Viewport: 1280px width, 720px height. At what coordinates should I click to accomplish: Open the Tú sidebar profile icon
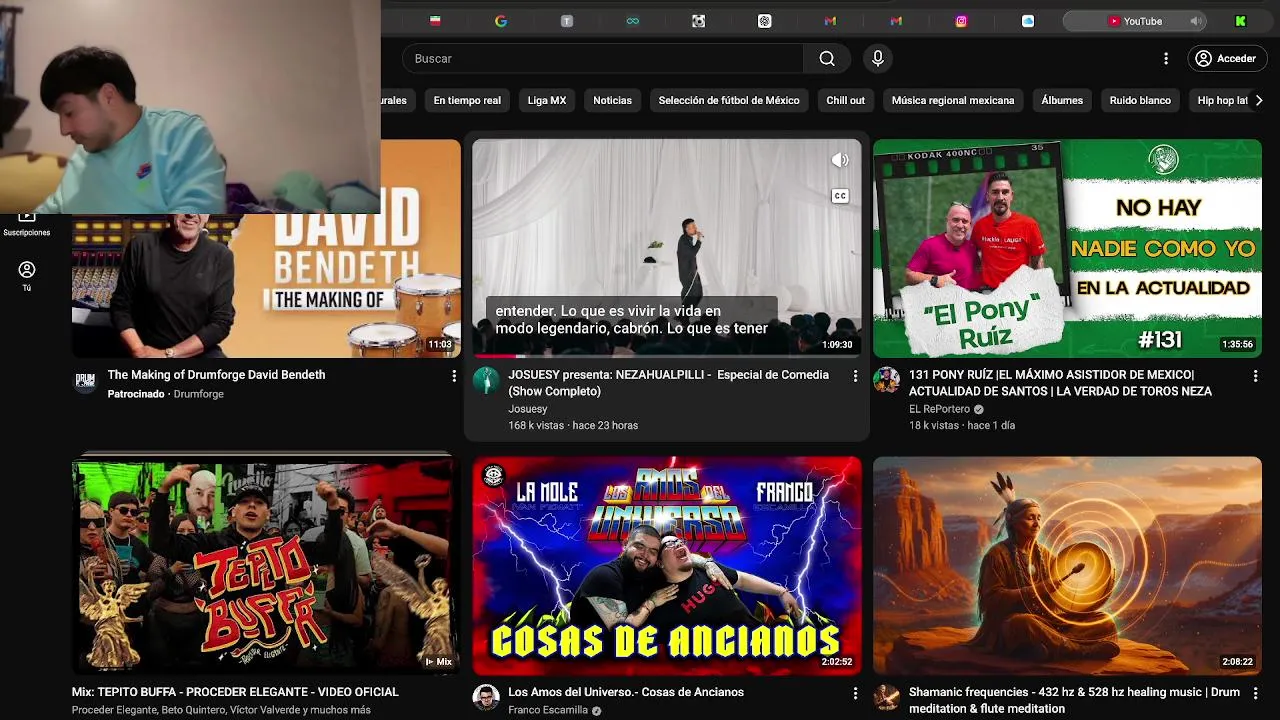coord(27,277)
